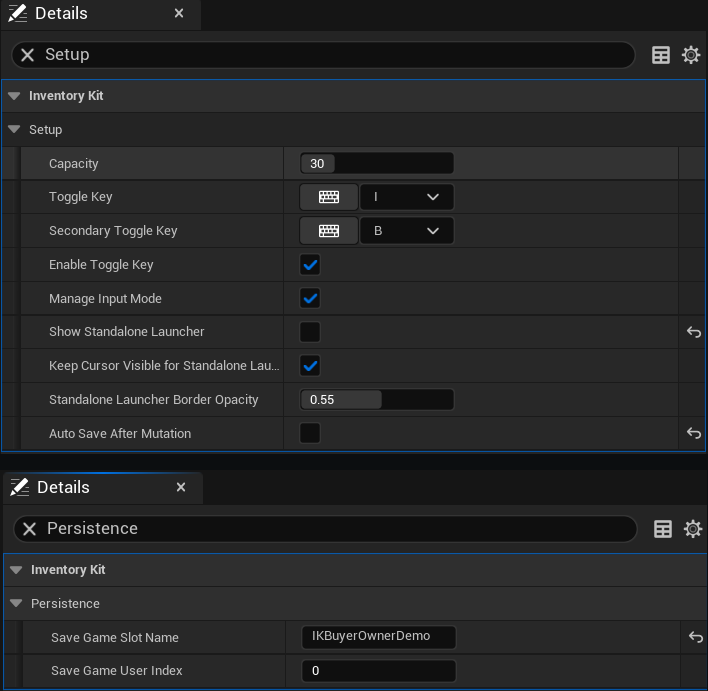Select the Secondary Toggle Key label
Viewport: 708px width, 691px height.
pos(113,231)
